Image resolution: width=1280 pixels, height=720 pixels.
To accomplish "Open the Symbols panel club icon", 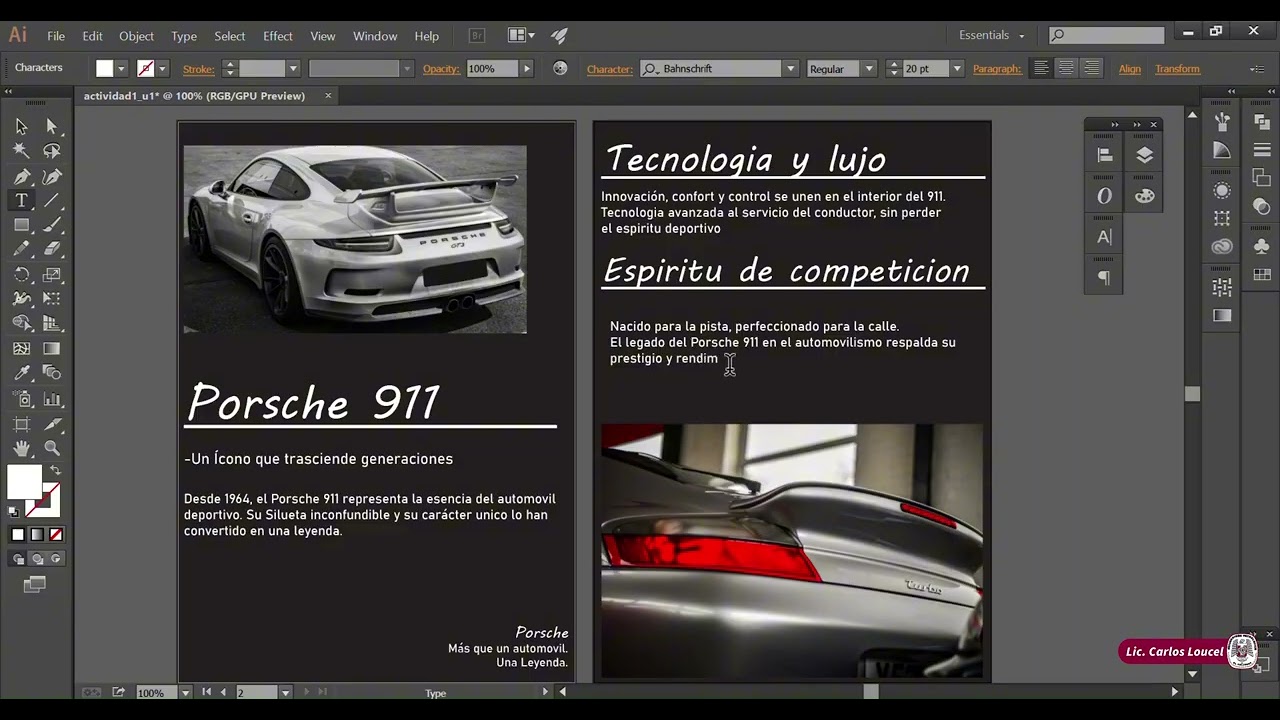I will tap(1261, 247).
